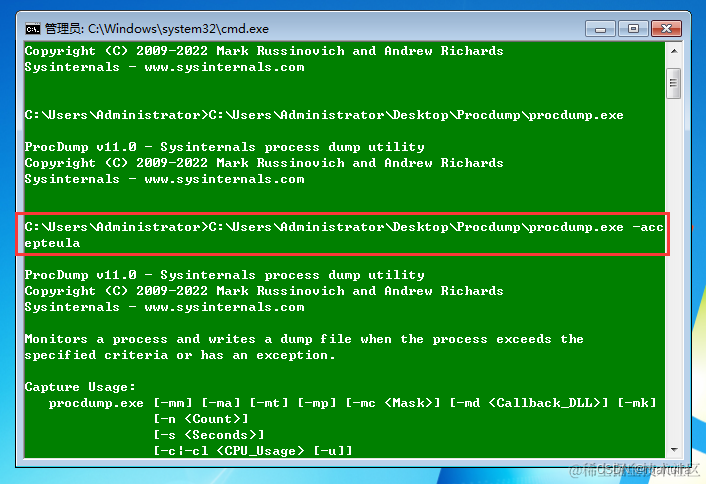Image resolution: width=706 pixels, height=484 pixels.
Task: Click the cmd.exe icon in title bar
Action: [32, 29]
